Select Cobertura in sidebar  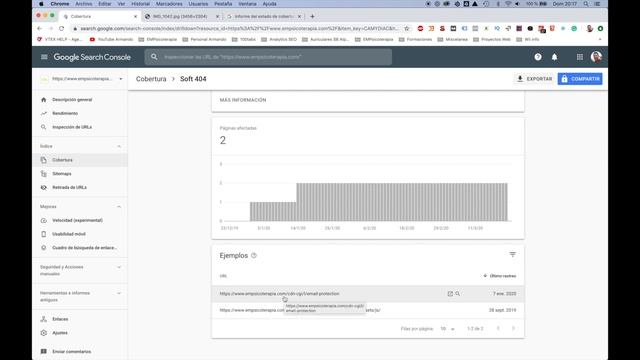pyautogui.click(x=80, y=160)
